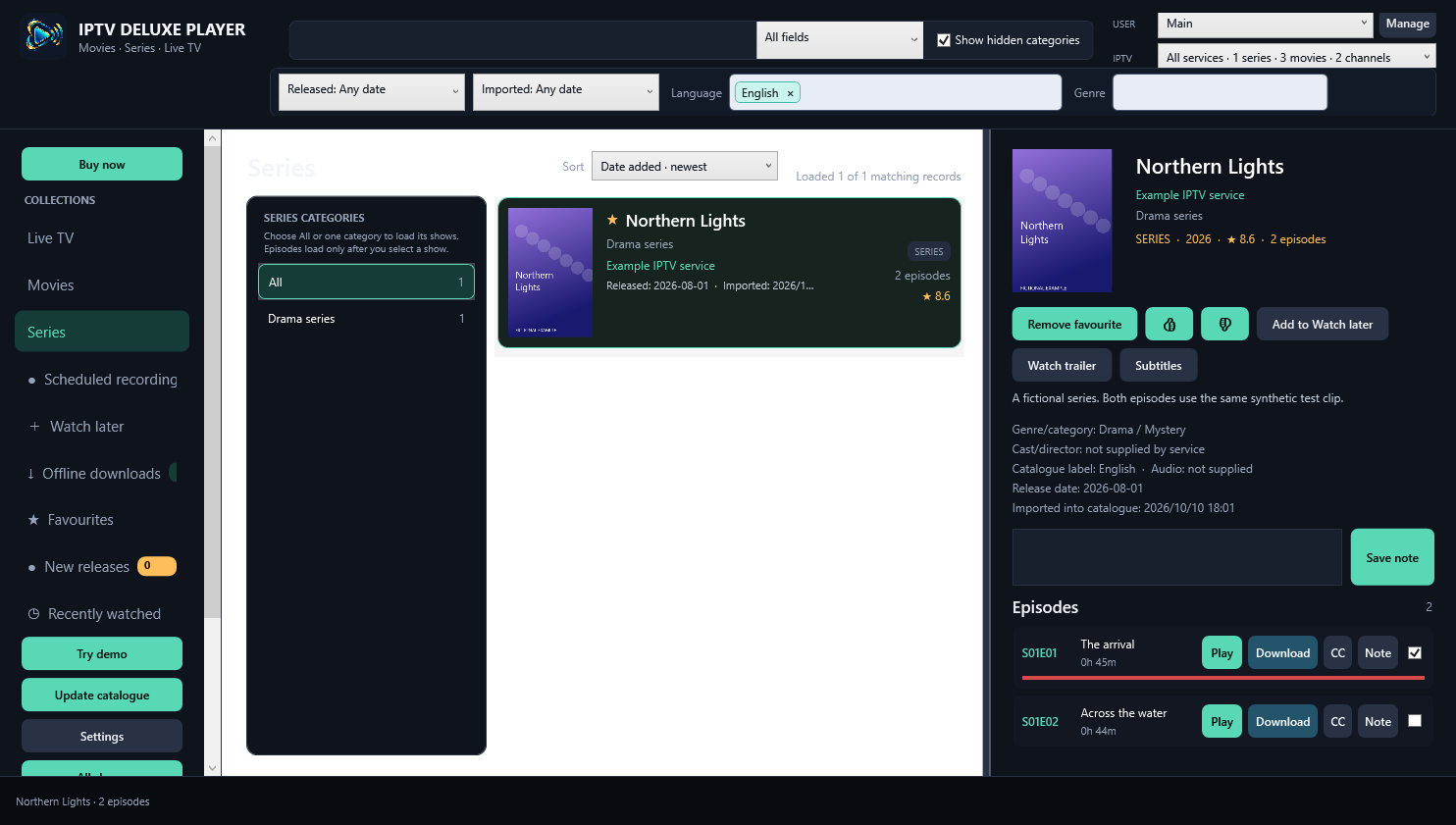Click Remove favourite button
The width and height of the screenshot is (1456, 825).
(x=1074, y=324)
